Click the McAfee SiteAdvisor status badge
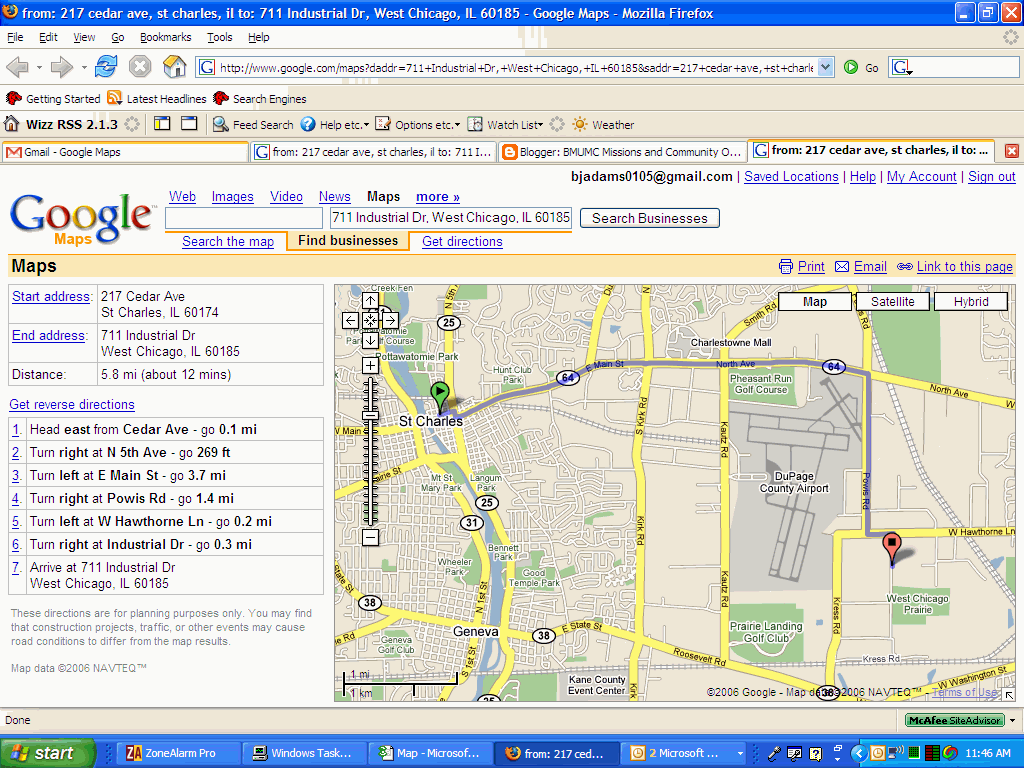The width and height of the screenshot is (1024, 768). coord(954,720)
